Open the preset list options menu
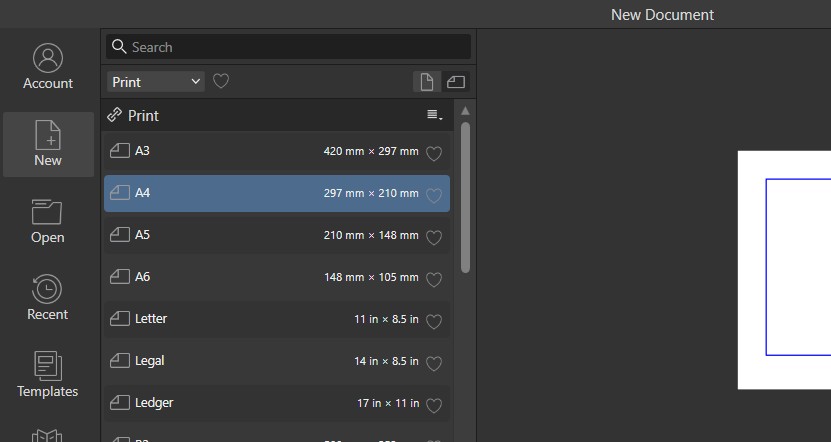Viewport: 831px width, 442px height. click(x=434, y=115)
